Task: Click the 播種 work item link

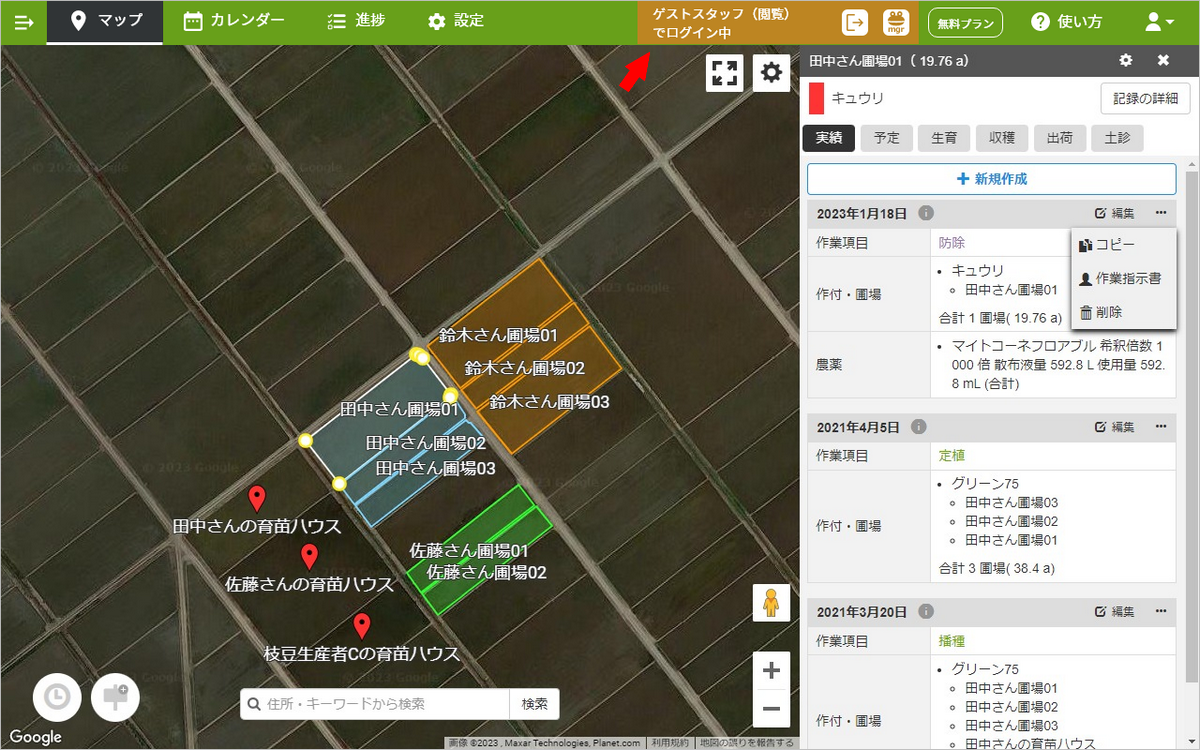Action: pyautogui.click(x=952, y=640)
